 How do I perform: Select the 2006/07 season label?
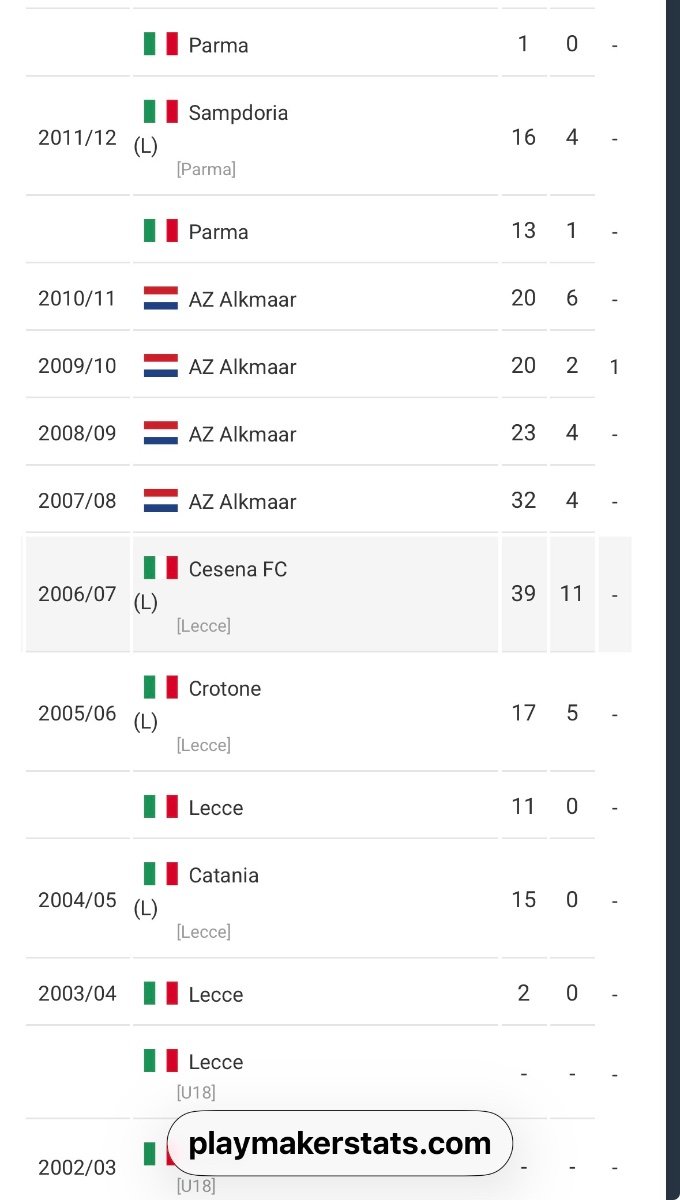click(77, 594)
